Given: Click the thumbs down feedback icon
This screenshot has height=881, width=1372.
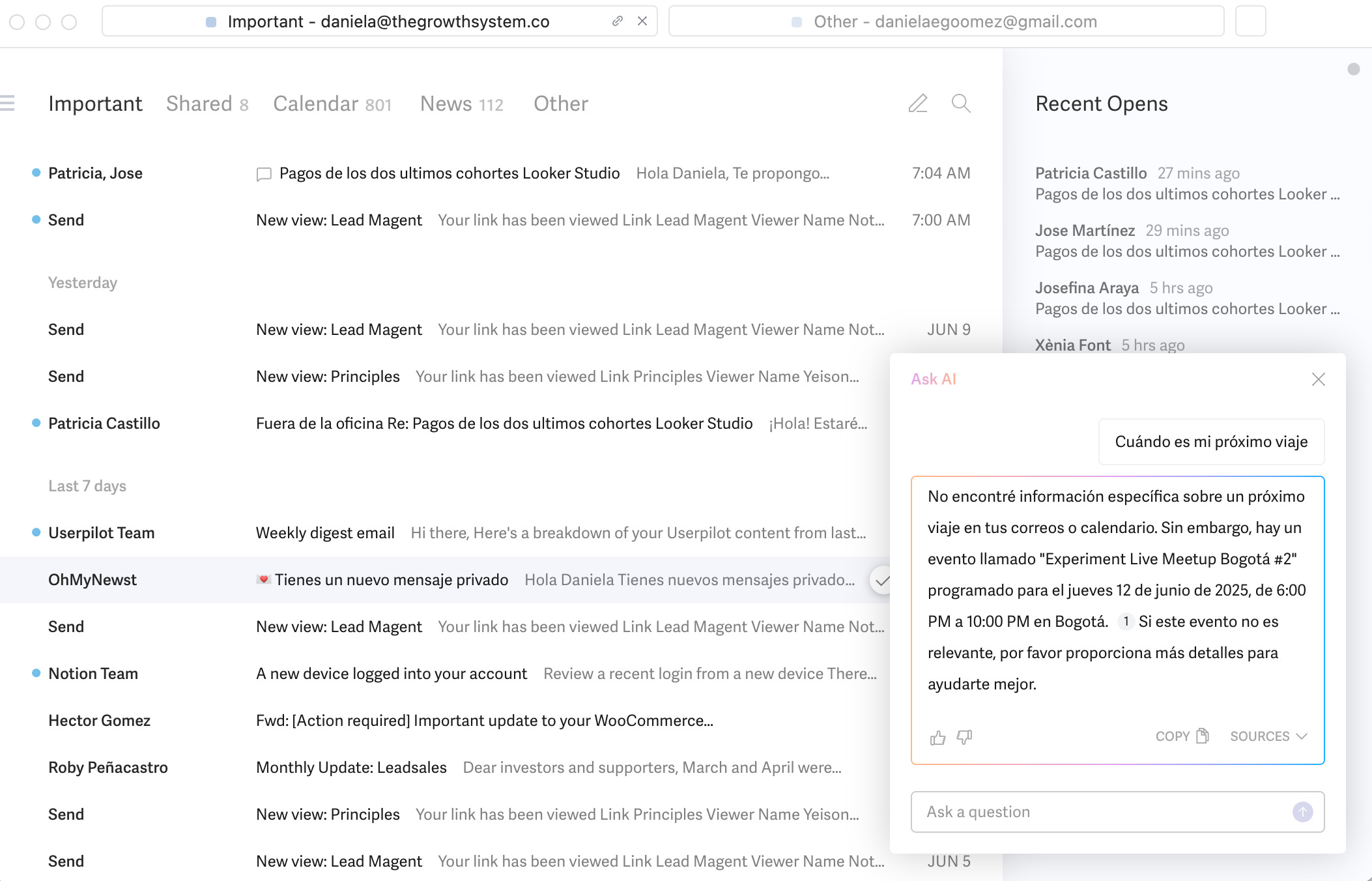Looking at the screenshot, I should coord(964,737).
